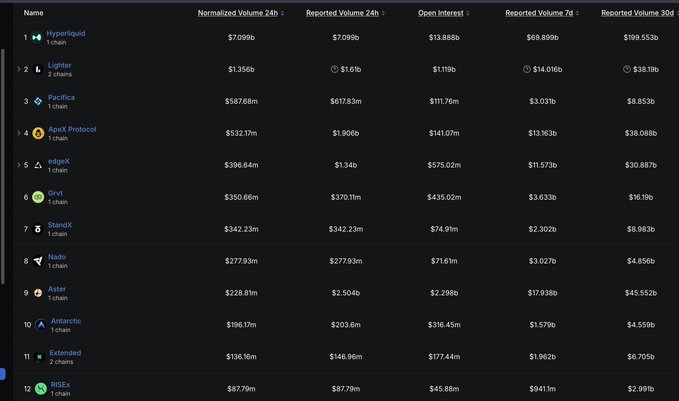The image size is (679, 401).
Task: Click '2 chains' under Lighter
Action: (60, 74)
